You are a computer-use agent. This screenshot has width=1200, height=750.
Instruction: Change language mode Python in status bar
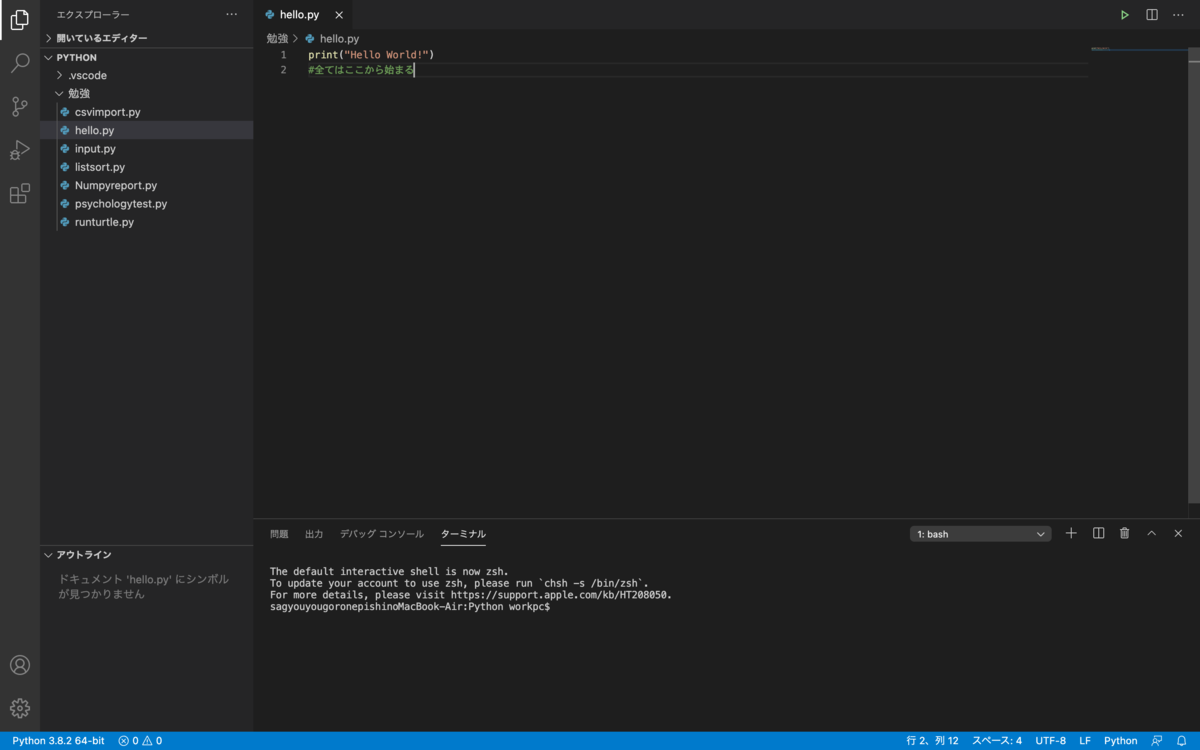pos(1121,741)
